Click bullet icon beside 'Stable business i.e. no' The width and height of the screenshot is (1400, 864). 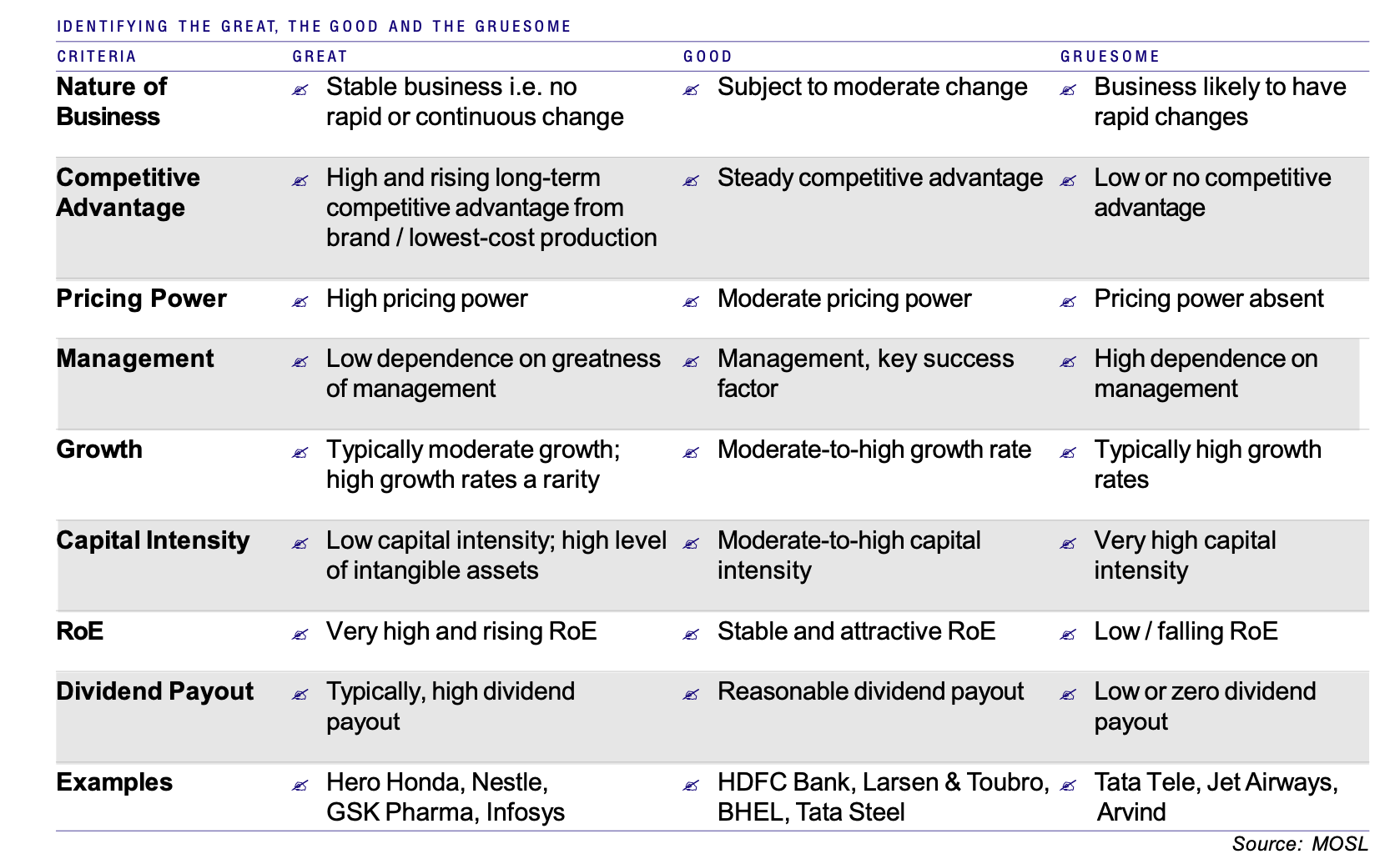(x=300, y=90)
